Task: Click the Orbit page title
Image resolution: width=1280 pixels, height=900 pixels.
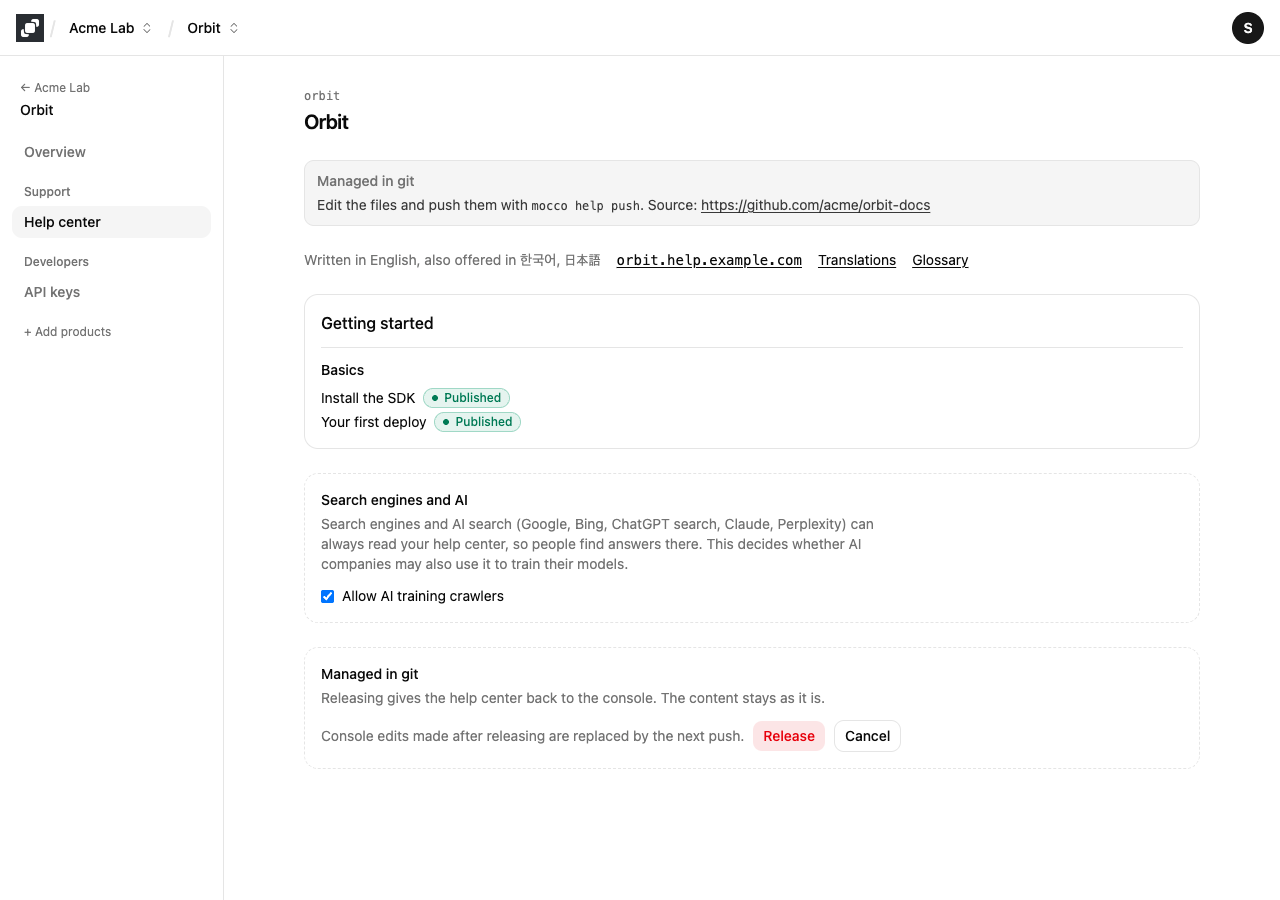Action: [326, 122]
